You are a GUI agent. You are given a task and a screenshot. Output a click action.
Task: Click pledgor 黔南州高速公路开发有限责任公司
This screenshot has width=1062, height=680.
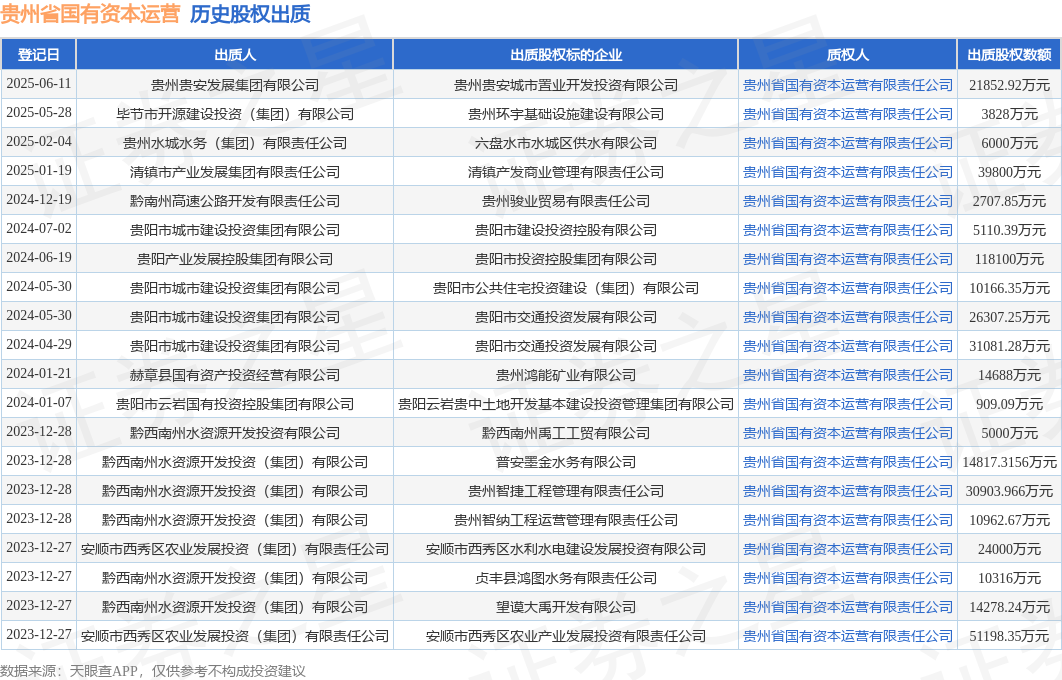(x=235, y=201)
